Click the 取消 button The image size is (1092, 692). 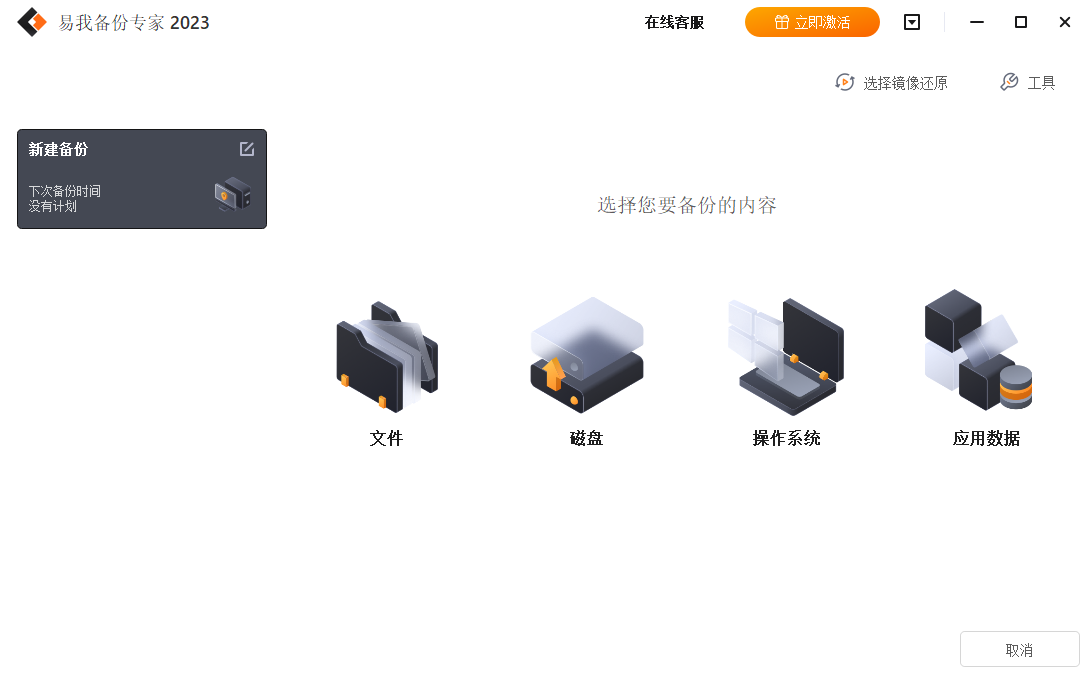(x=1020, y=650)
